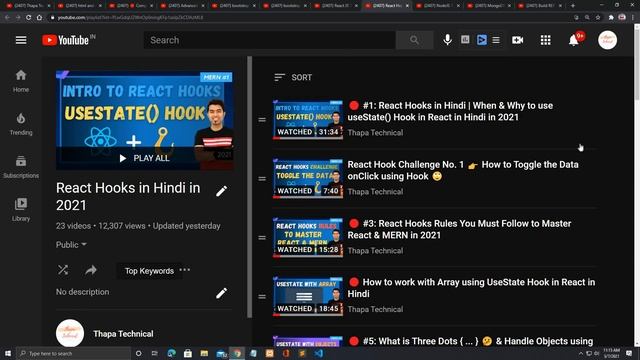Open a new browser tab with plus

(573, 6)
